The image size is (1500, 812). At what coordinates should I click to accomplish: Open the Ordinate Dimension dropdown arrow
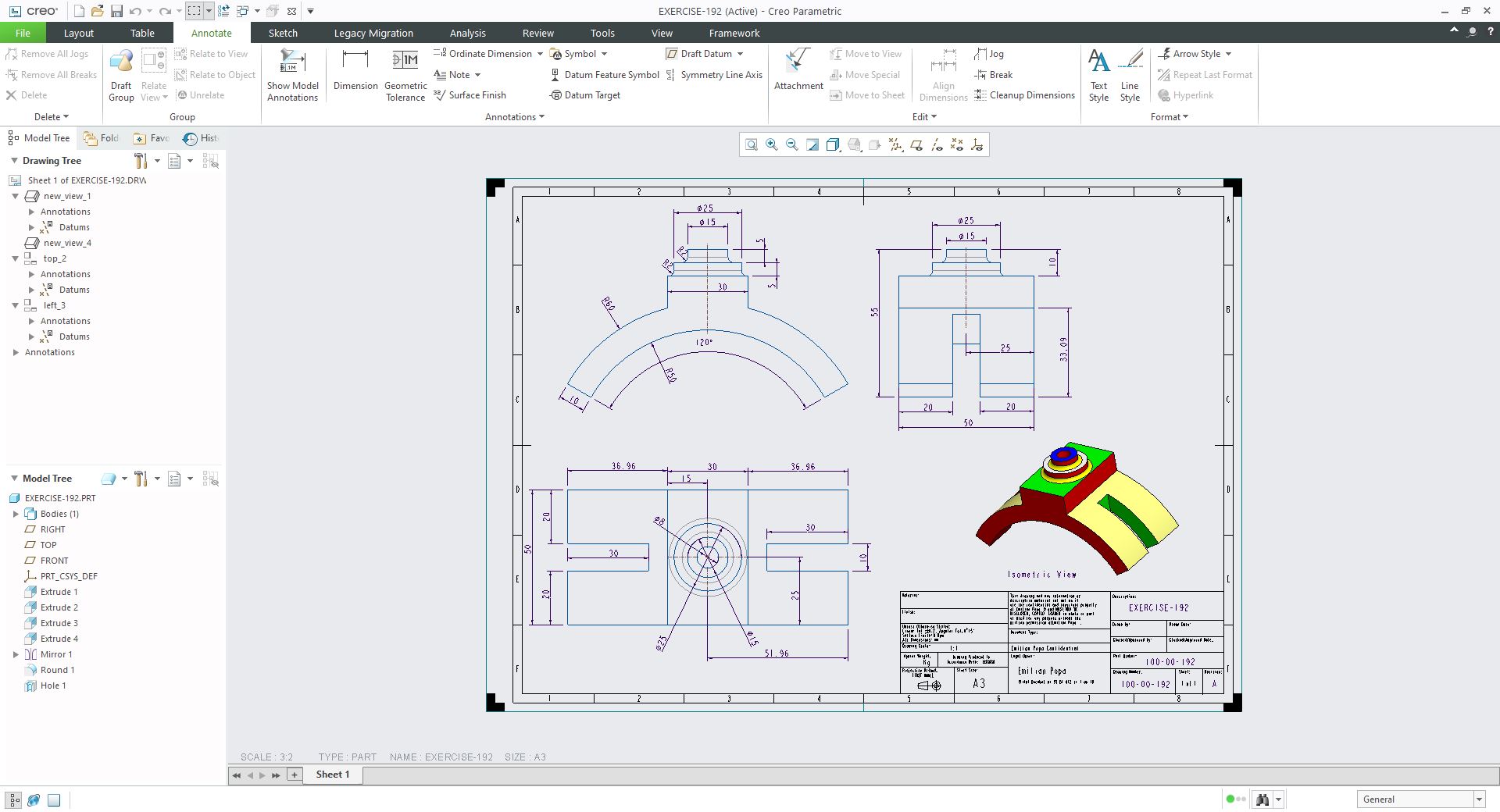click(540, 54)
